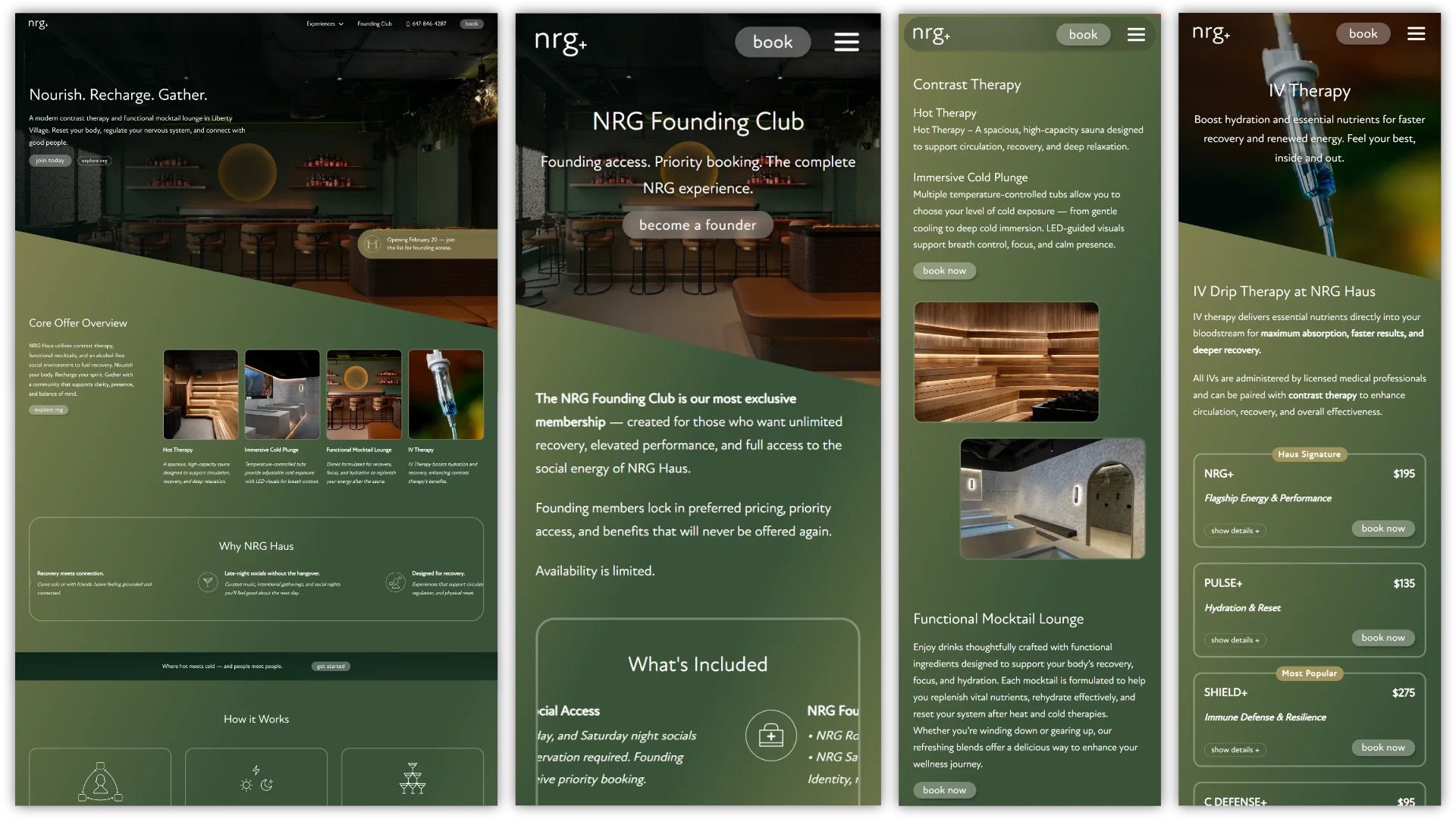Screen dimensions: 1456x819
Task: Click the cocktail glass icon in Why NRG Haus
Action: click(207, 582)
